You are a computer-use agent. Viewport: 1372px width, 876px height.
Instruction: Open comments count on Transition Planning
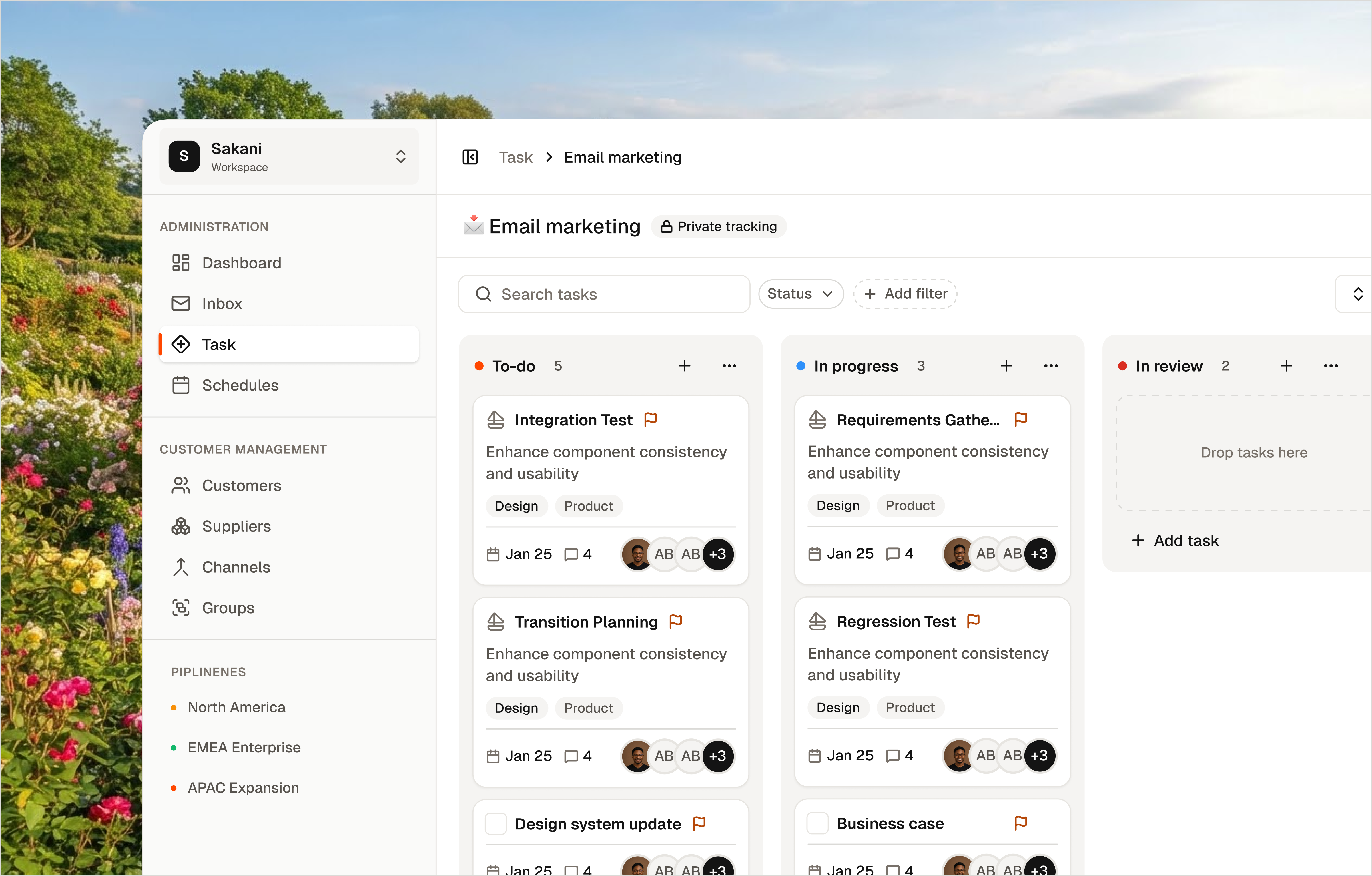[578, 756]
